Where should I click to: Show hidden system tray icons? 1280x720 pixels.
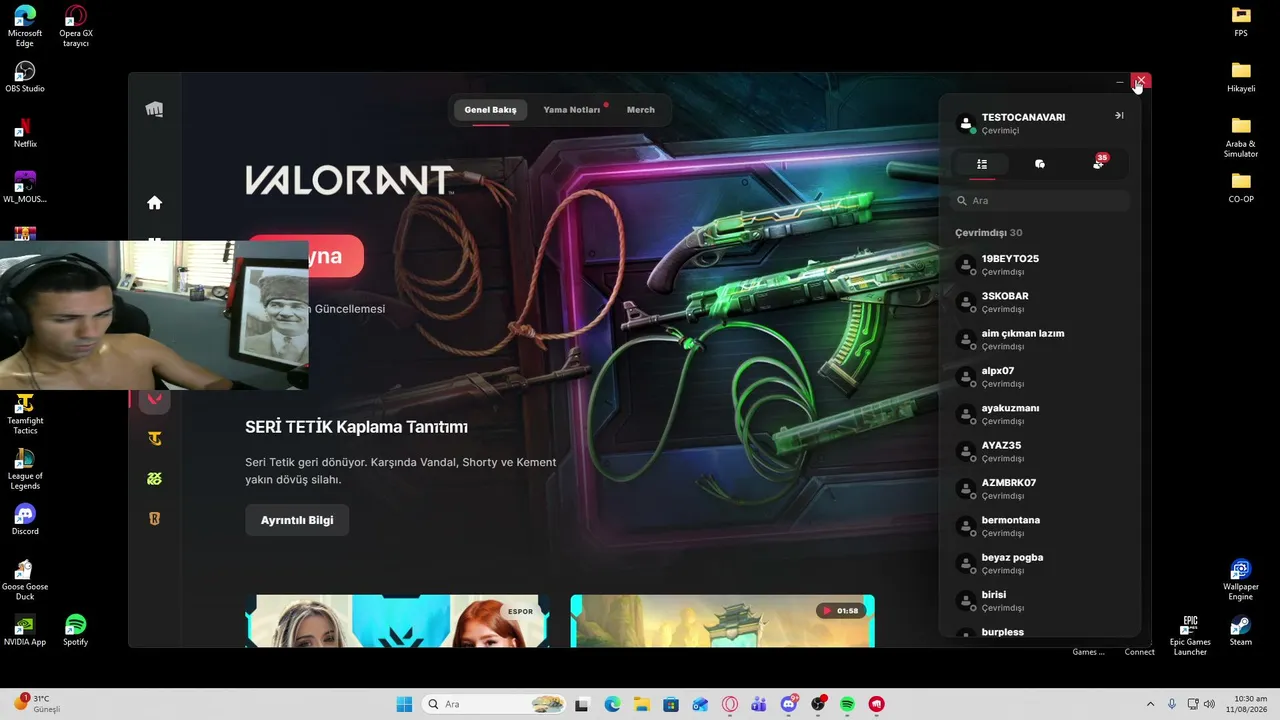[x=1150, y=704]
